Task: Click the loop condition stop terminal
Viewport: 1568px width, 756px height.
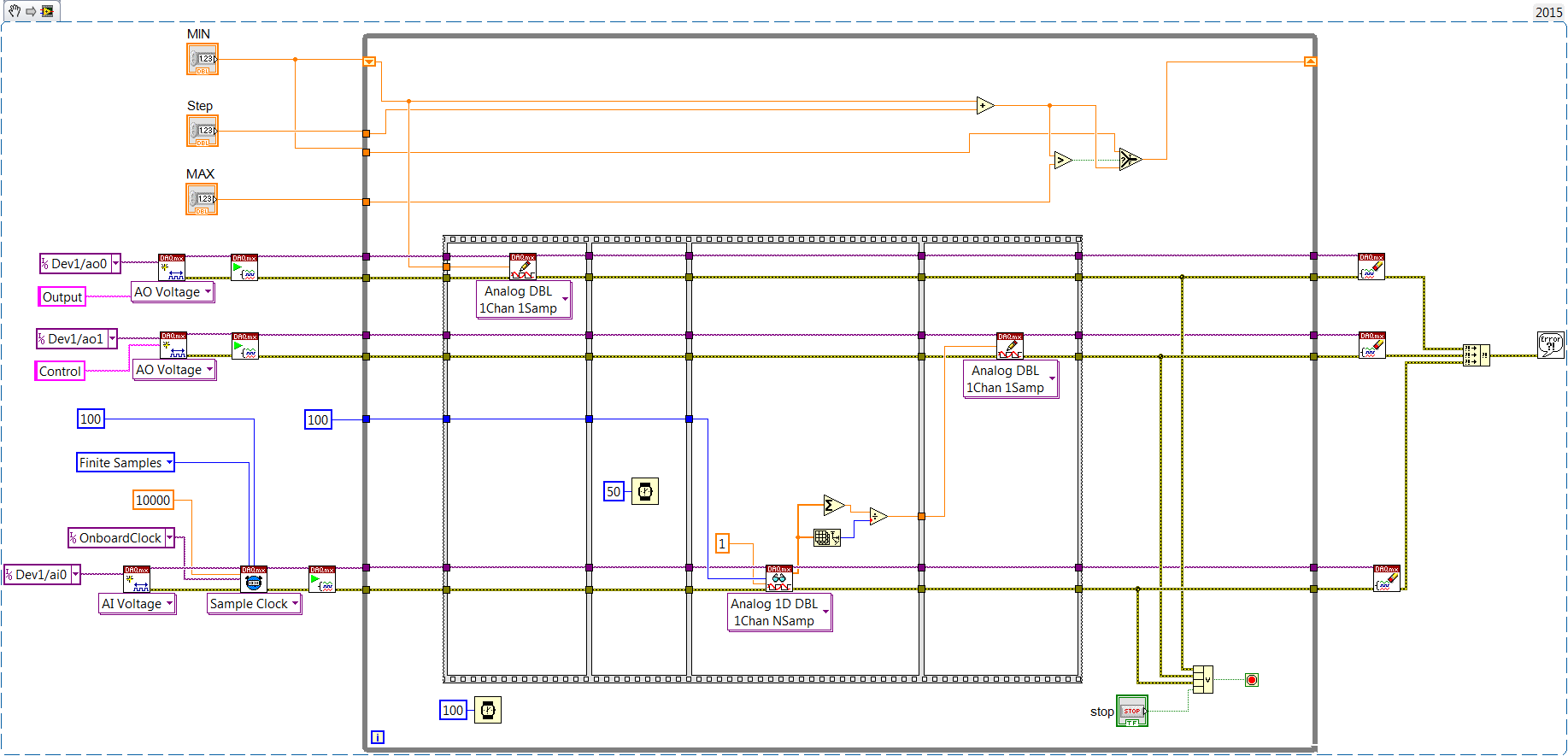Action: click(1252, 680)
